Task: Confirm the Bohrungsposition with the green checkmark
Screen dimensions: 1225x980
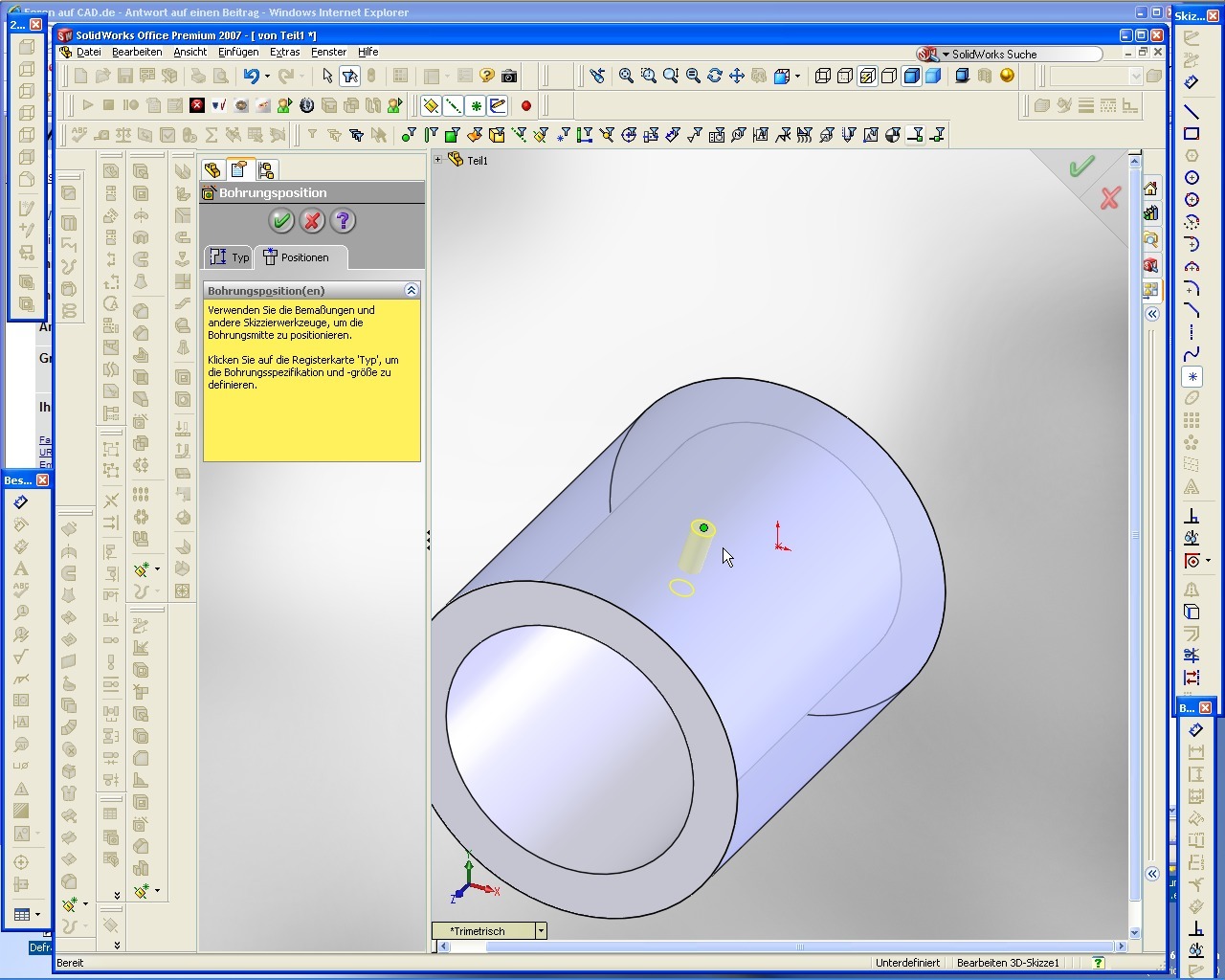Action: pos(281,221)
